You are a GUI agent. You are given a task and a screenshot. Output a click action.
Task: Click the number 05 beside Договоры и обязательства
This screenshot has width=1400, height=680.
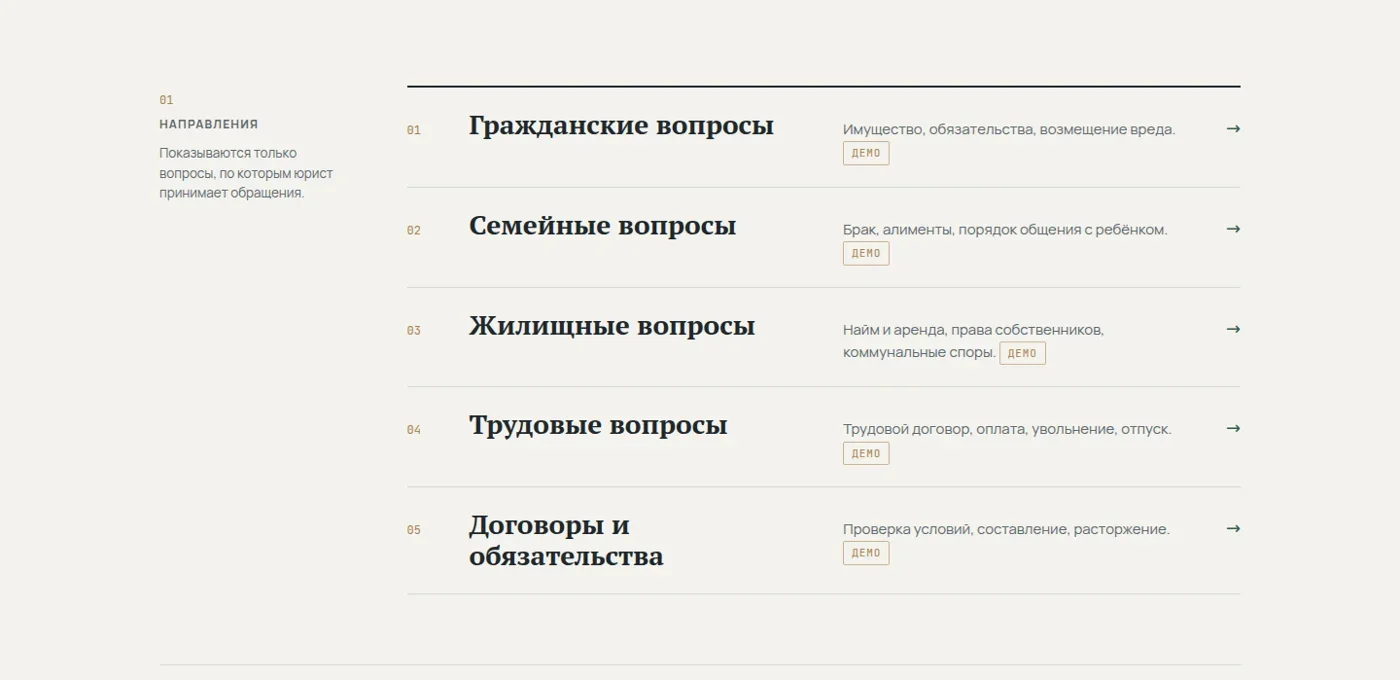(414, 530)
